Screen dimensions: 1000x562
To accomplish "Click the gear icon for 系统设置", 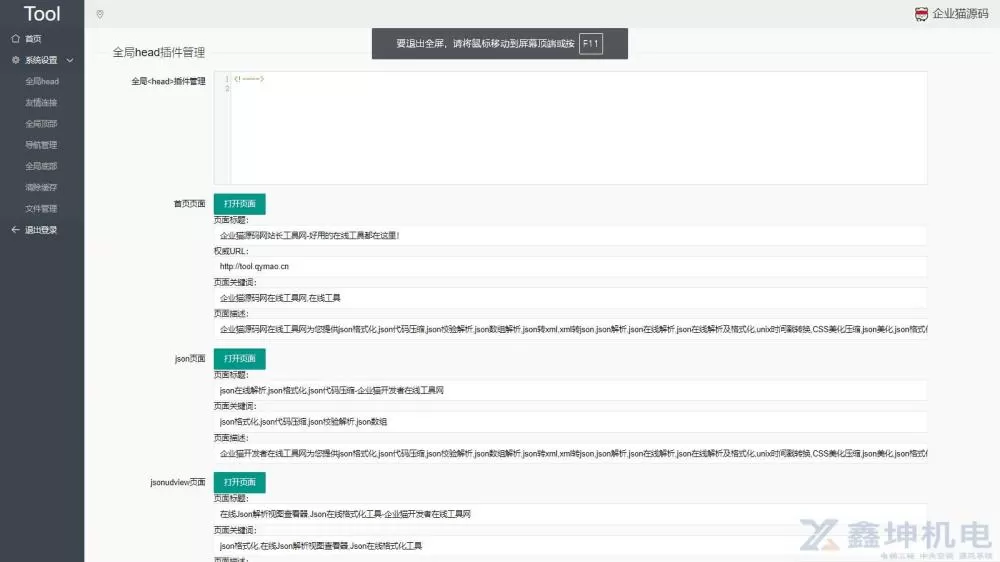I will (x=15, y=60).
